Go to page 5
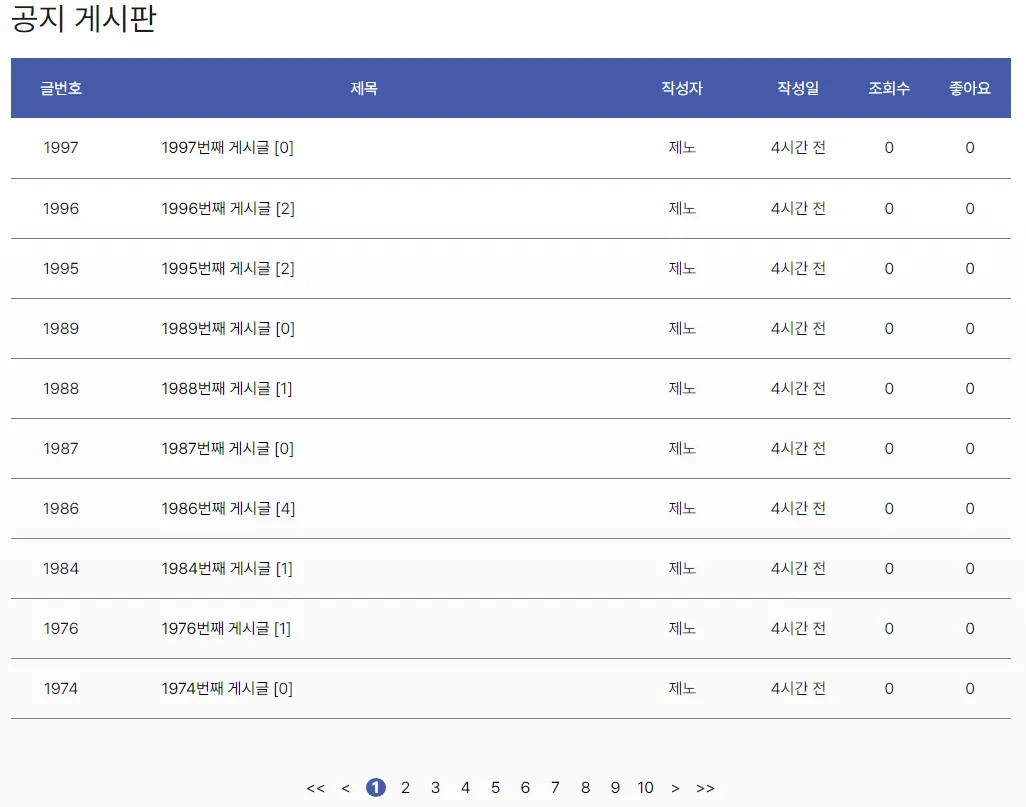1026x807 pixels. point(495,787)
